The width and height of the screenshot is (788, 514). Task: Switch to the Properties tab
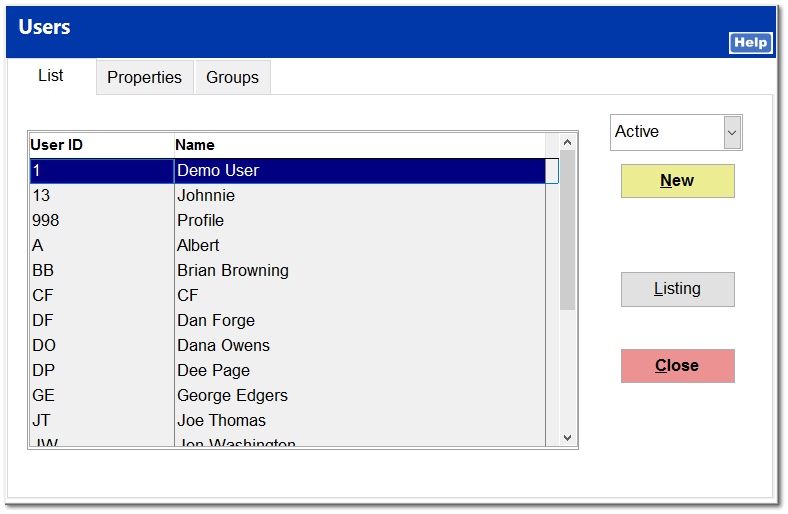click(x=144, y=77)
